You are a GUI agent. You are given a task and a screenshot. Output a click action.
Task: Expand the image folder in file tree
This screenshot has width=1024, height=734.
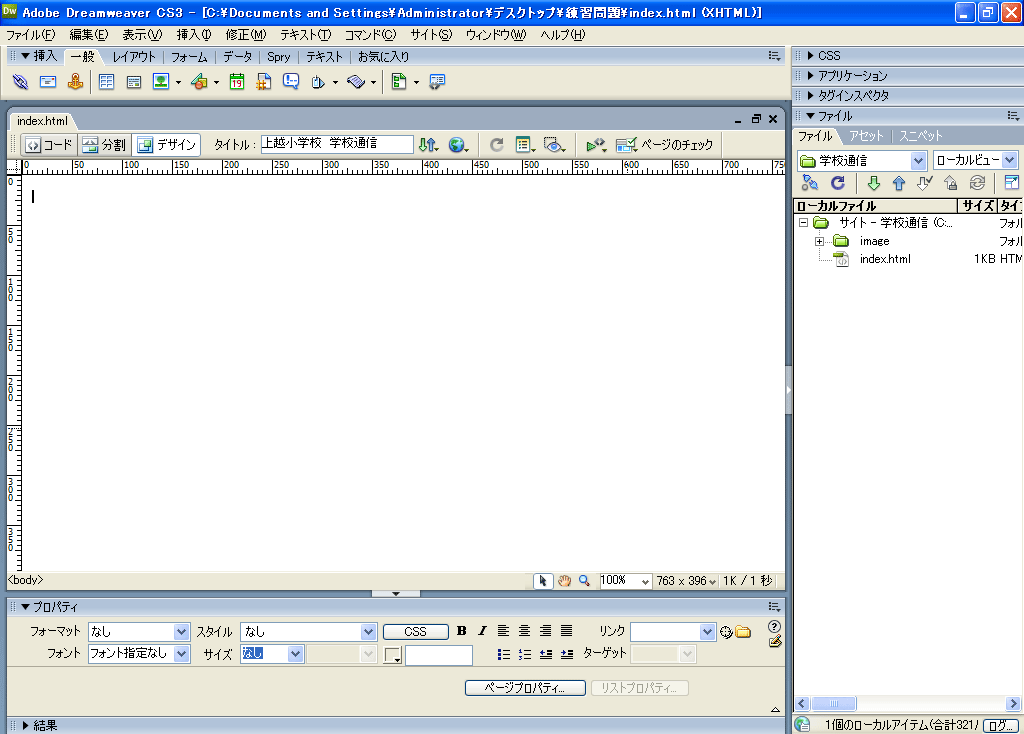pyautogui.click(x=819, y=241)
